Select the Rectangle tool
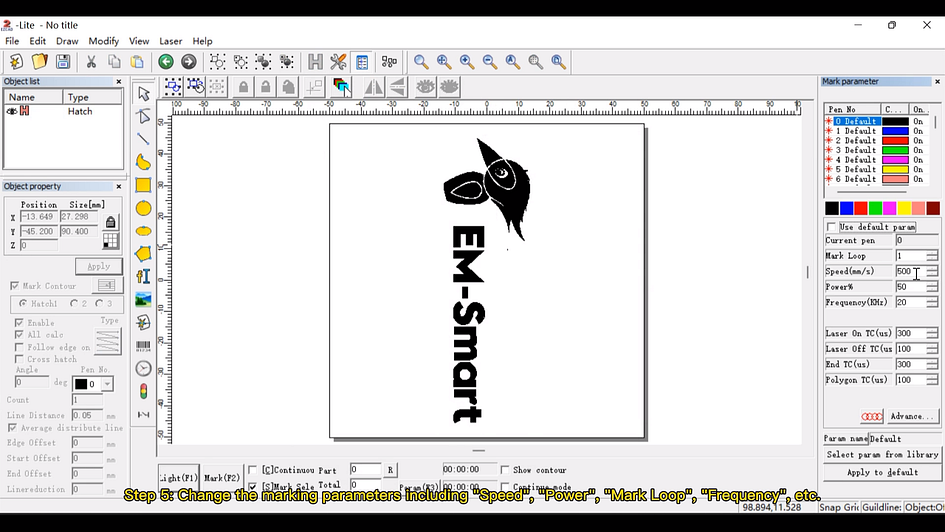The image size is (945, 532). tap(143, 185)
